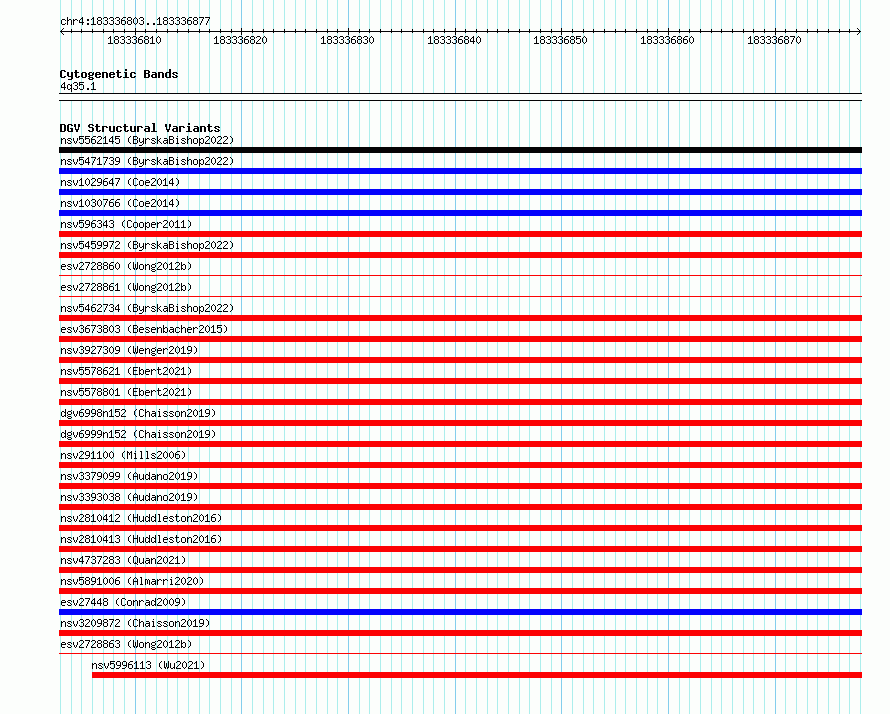Click the red bar under nsv5578621
The width and height of the screenshot is (890, 714).
click(460, 381)
